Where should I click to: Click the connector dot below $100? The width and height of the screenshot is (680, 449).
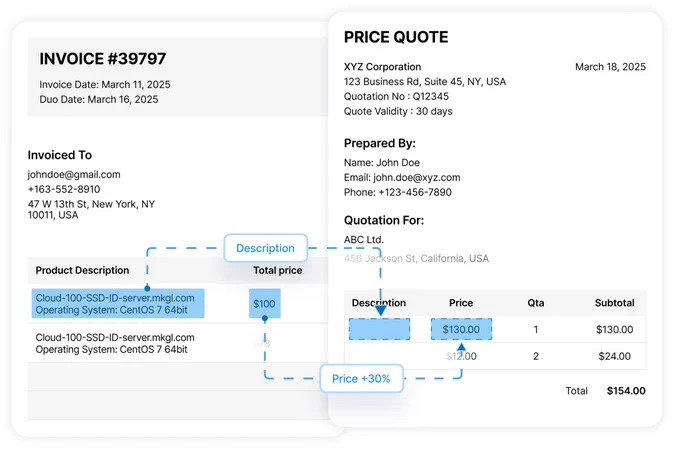(x=265, y=318)
